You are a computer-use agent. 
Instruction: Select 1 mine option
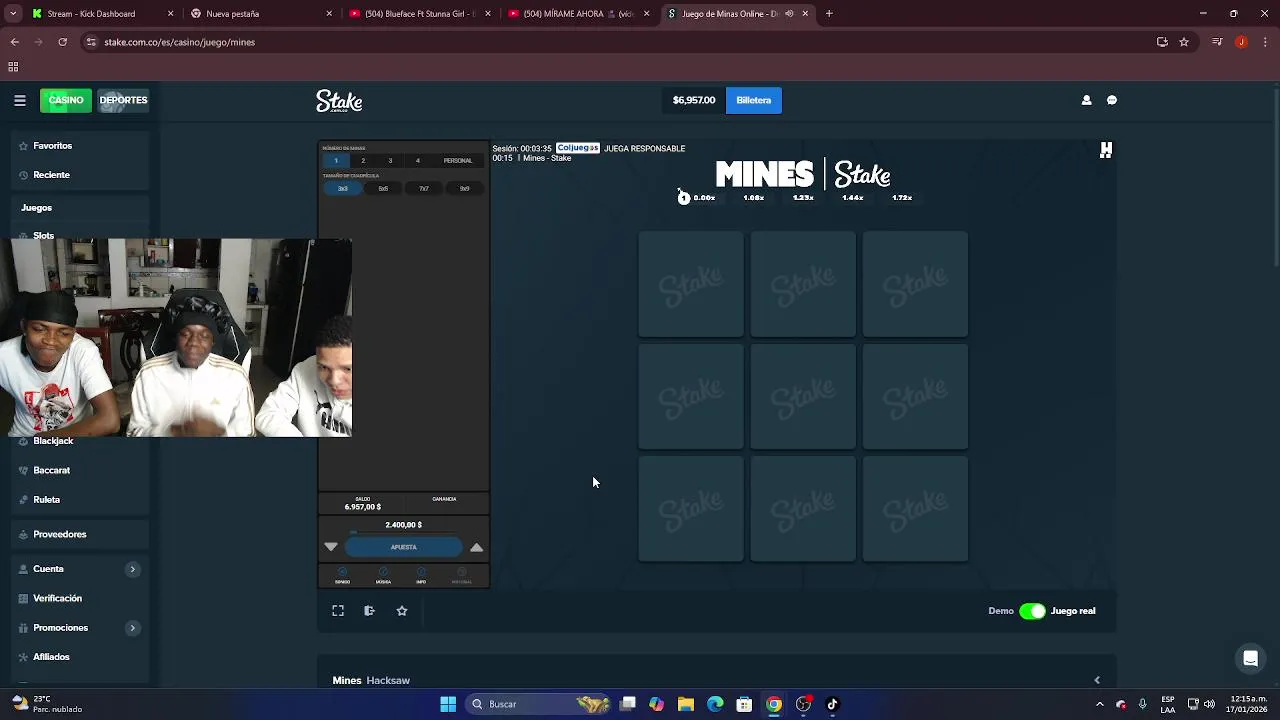(x=336, y=160)
